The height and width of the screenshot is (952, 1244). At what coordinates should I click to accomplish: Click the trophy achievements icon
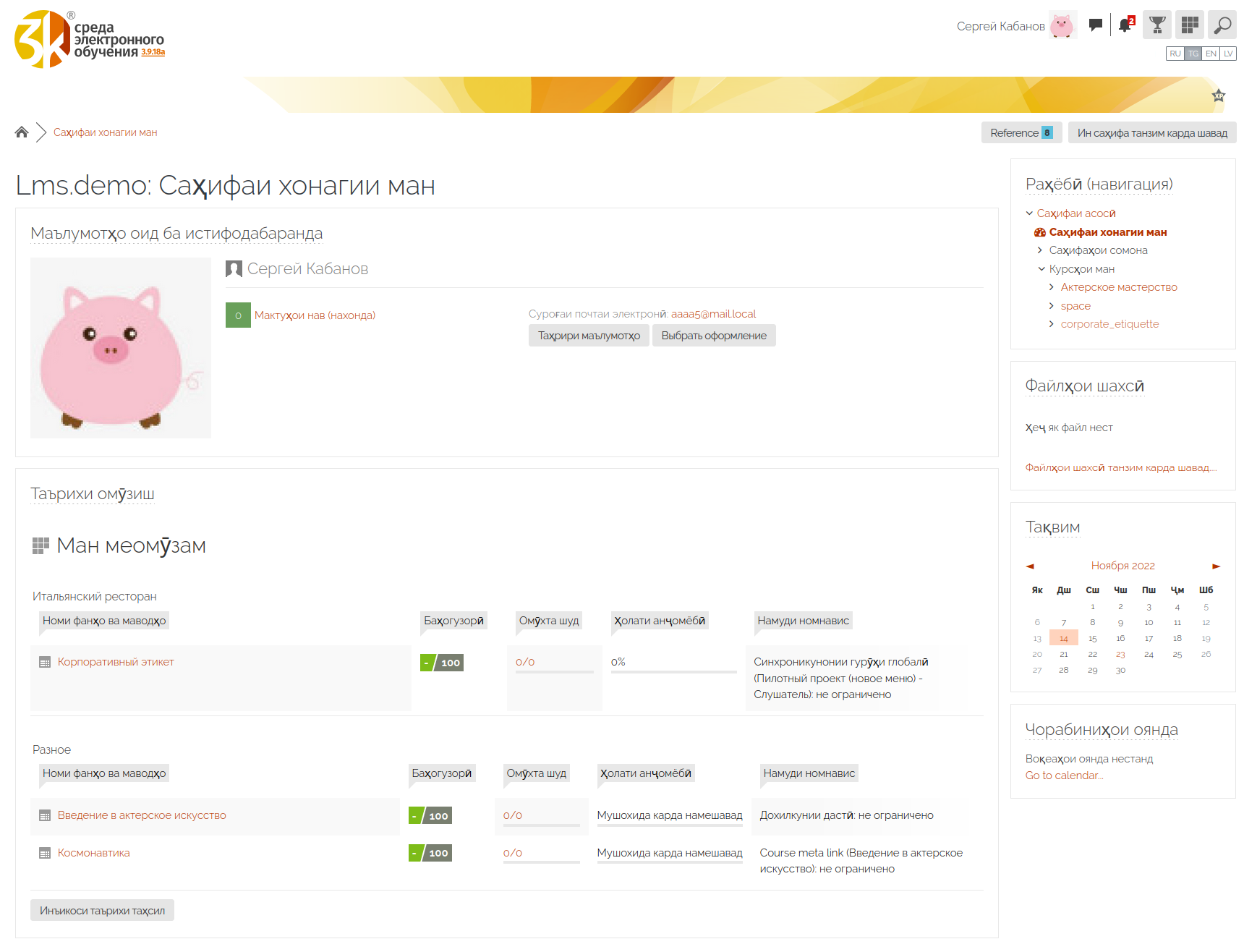[1157, 25]
